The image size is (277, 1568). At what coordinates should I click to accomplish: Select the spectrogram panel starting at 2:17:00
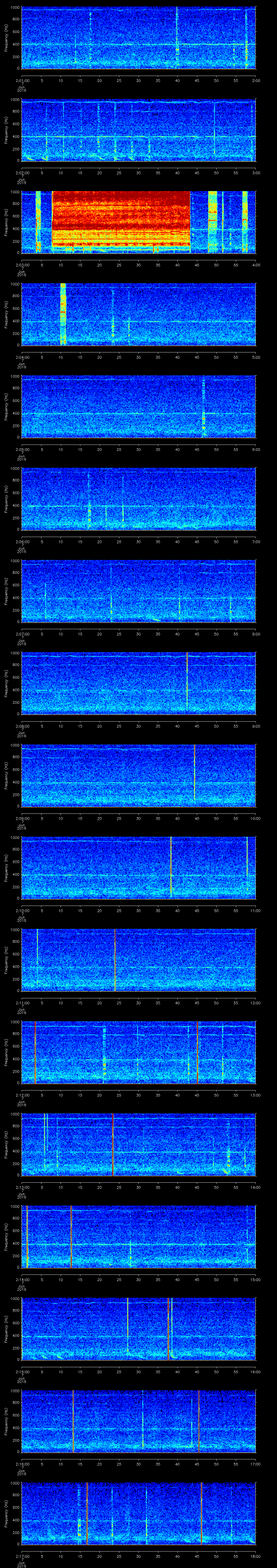point(138,1513)
